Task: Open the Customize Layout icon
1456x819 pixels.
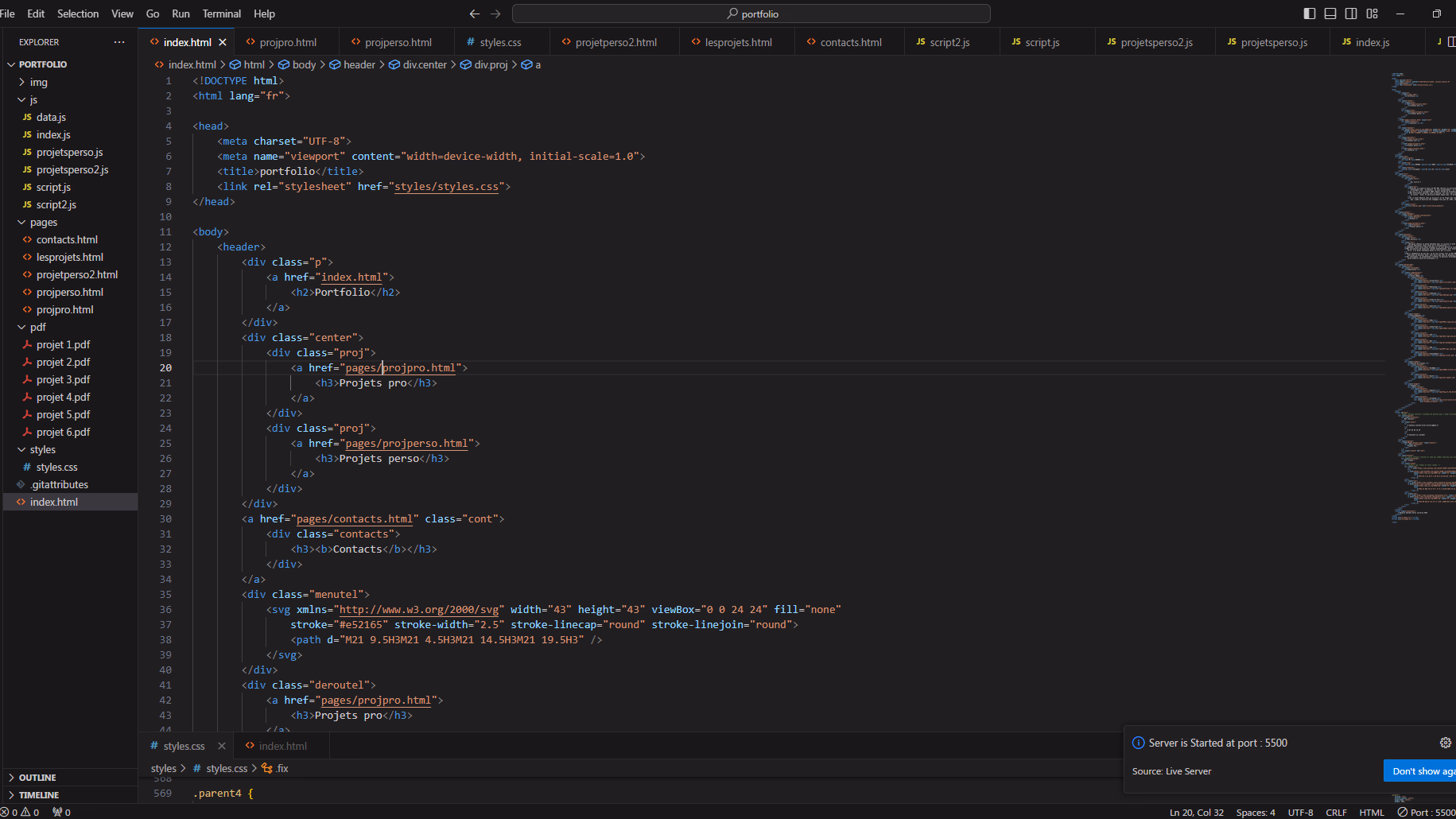Action: point(1372,14)
